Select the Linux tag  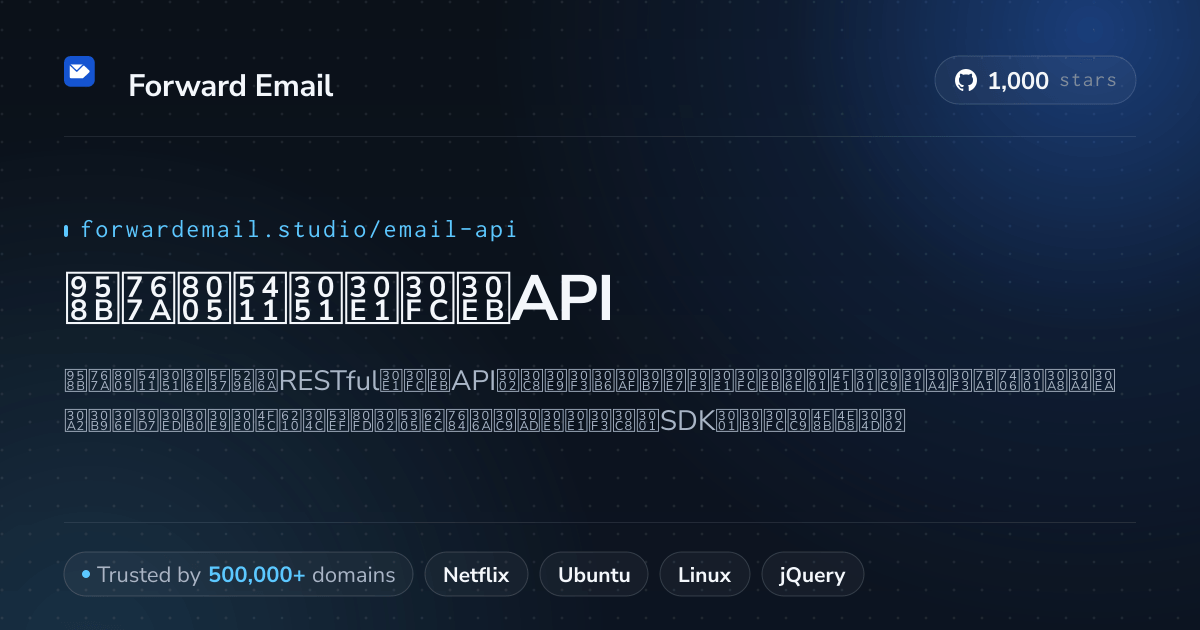click(x=704, y=575)
